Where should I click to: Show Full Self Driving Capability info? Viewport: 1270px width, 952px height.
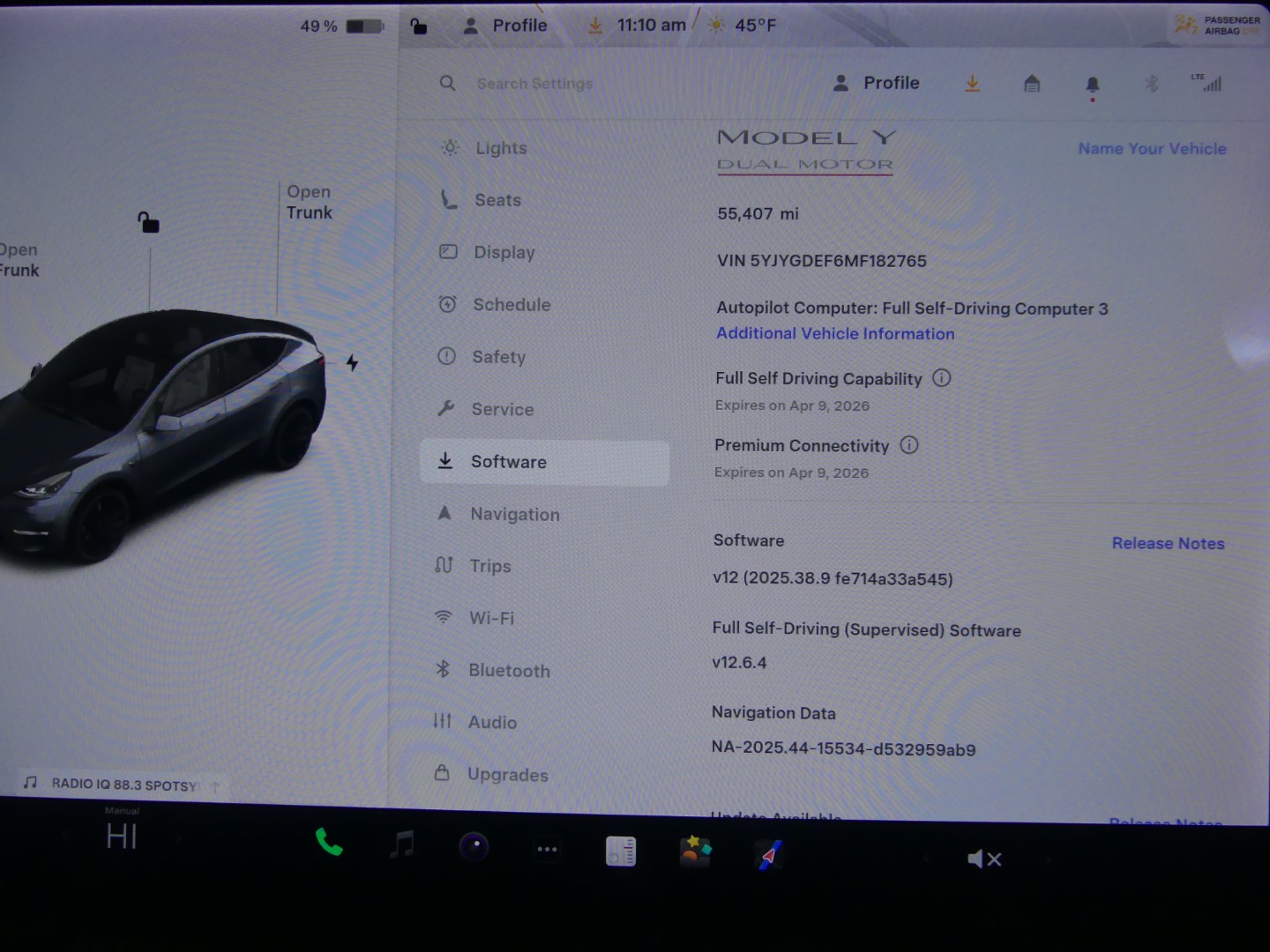(942, 378)
